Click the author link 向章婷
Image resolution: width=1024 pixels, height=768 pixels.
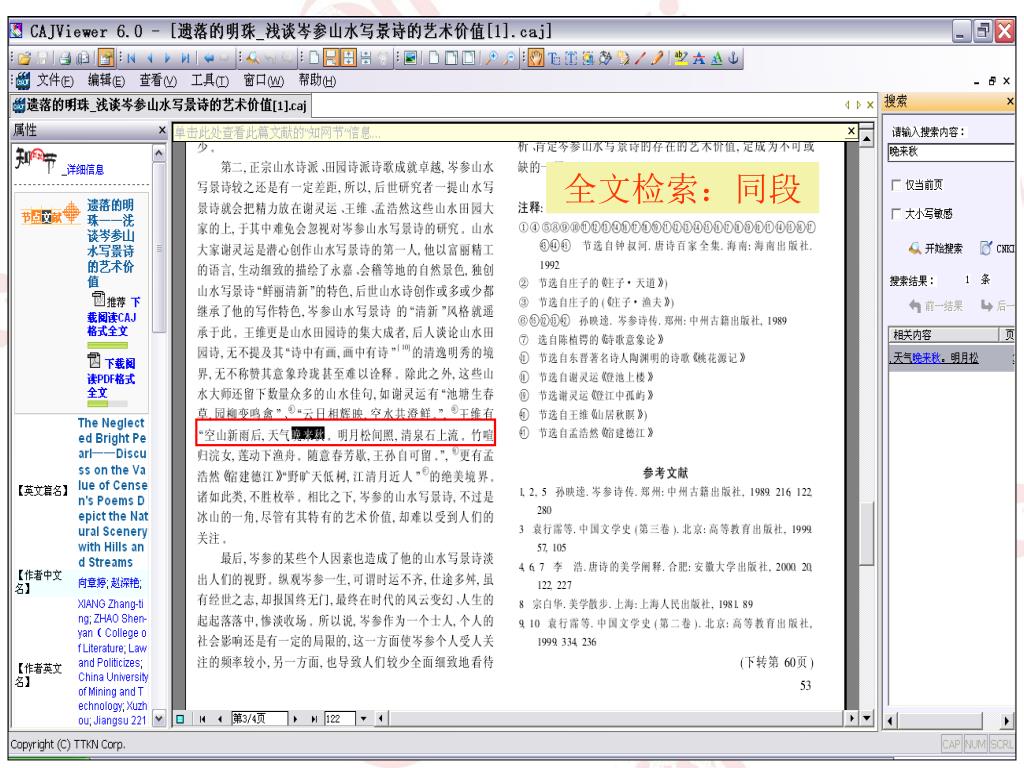pyautogui.click(x=91, y=583)
